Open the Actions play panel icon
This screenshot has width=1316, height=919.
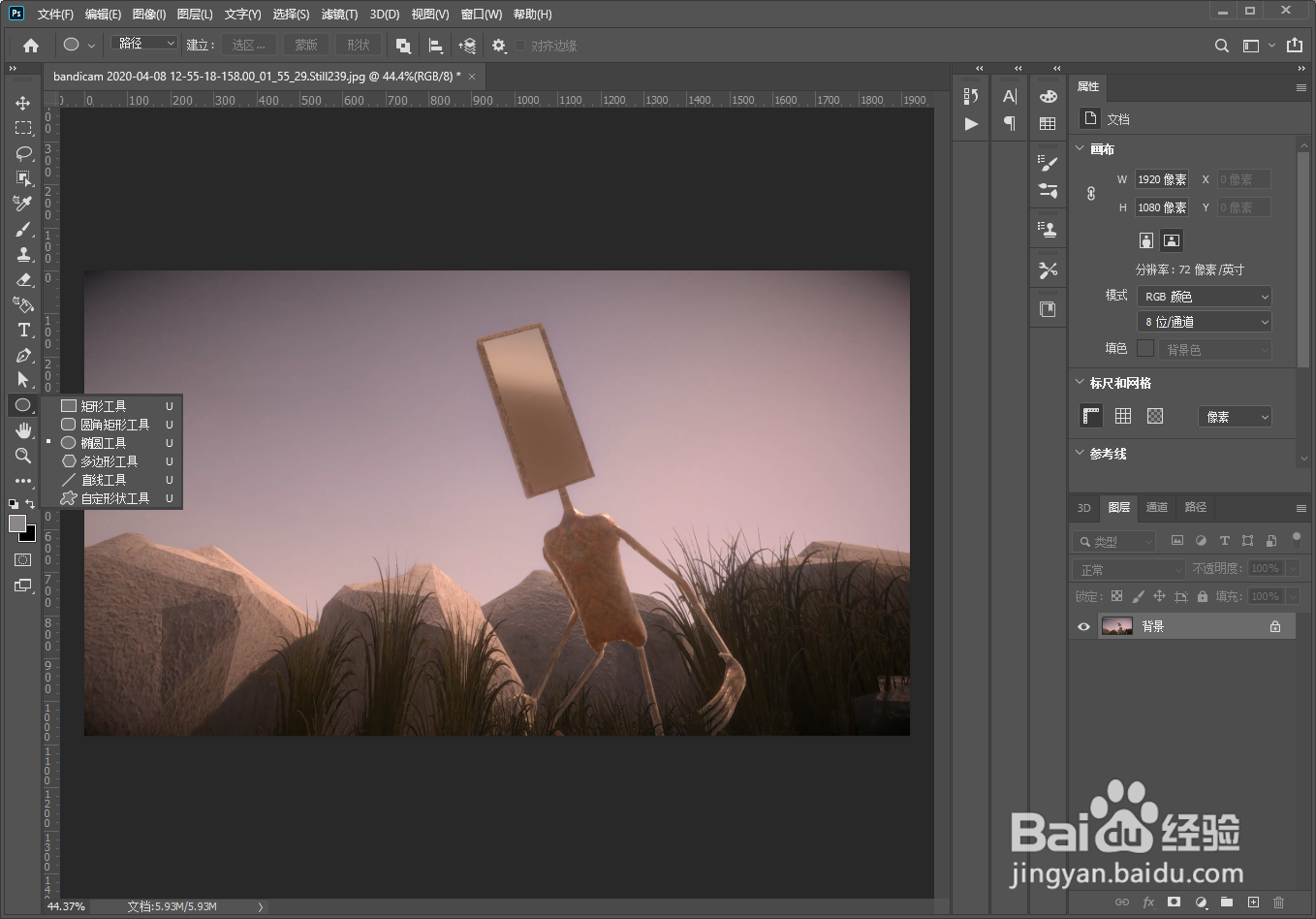(971, 124)
